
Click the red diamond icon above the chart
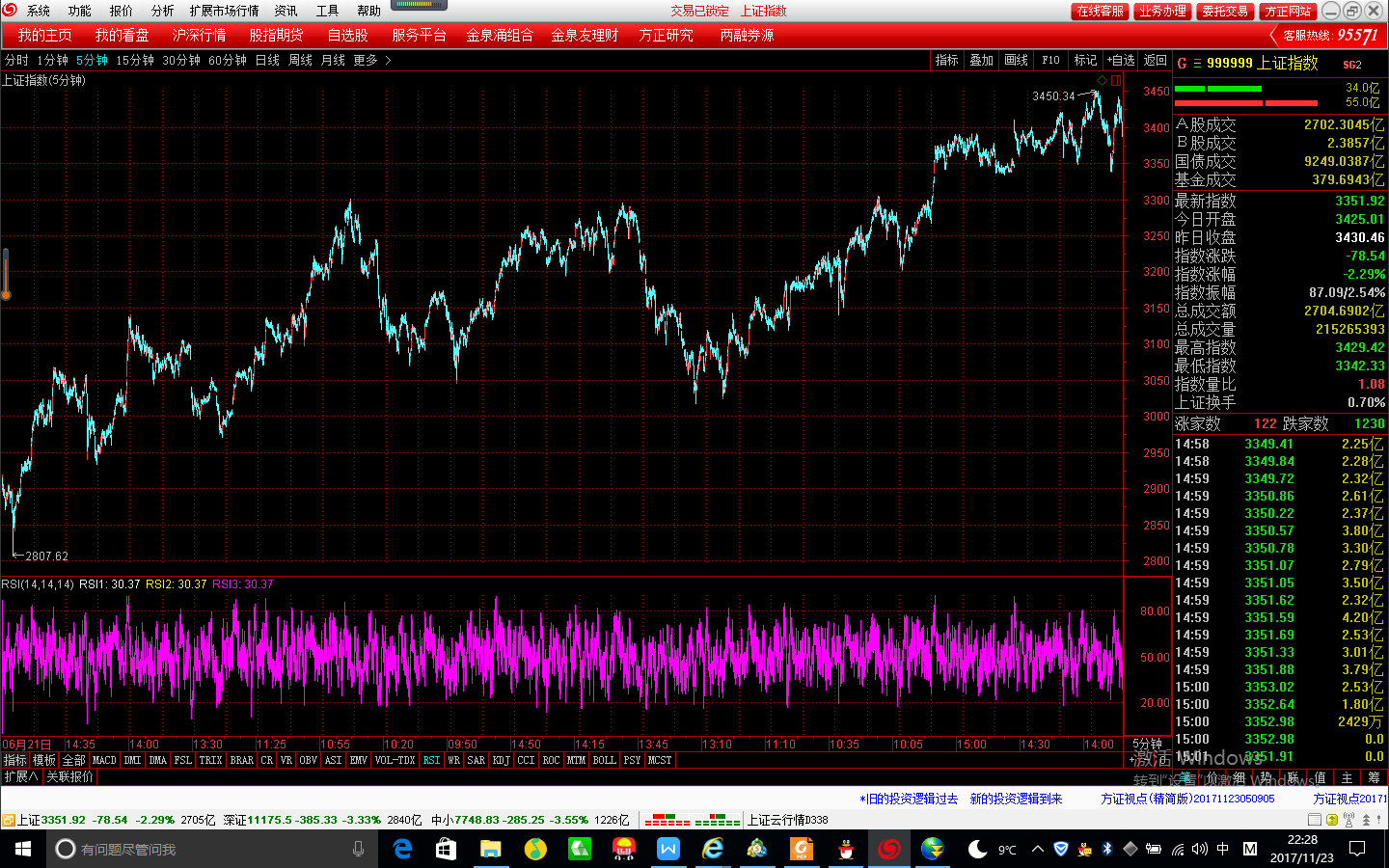click(x=1103, y=80)
